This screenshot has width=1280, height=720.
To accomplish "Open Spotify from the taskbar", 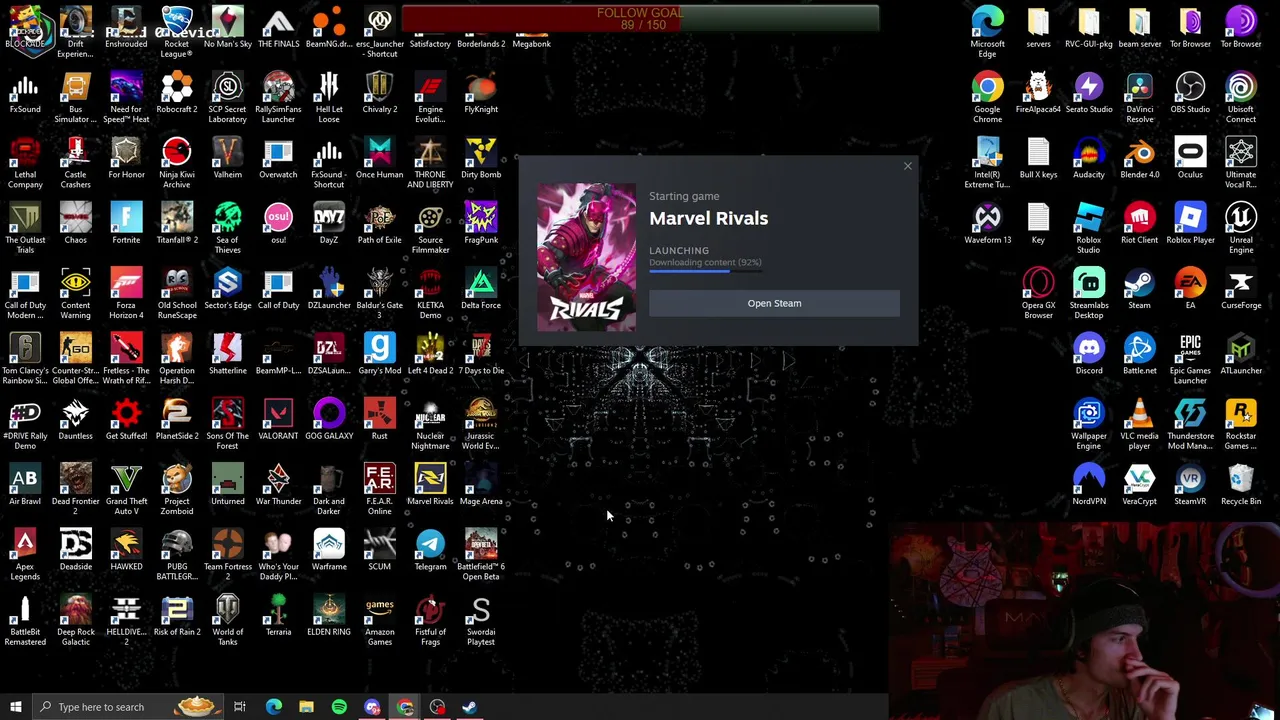I will (x=339, y=707).
